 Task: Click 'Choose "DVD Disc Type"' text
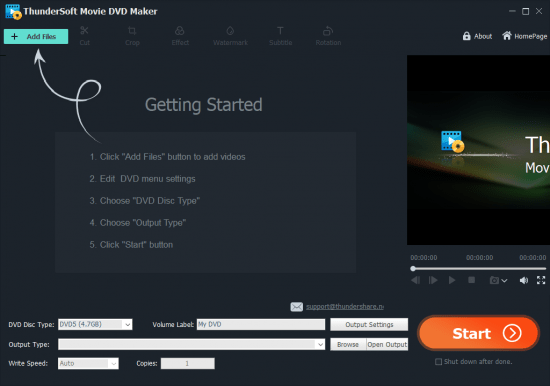[145, 200]
